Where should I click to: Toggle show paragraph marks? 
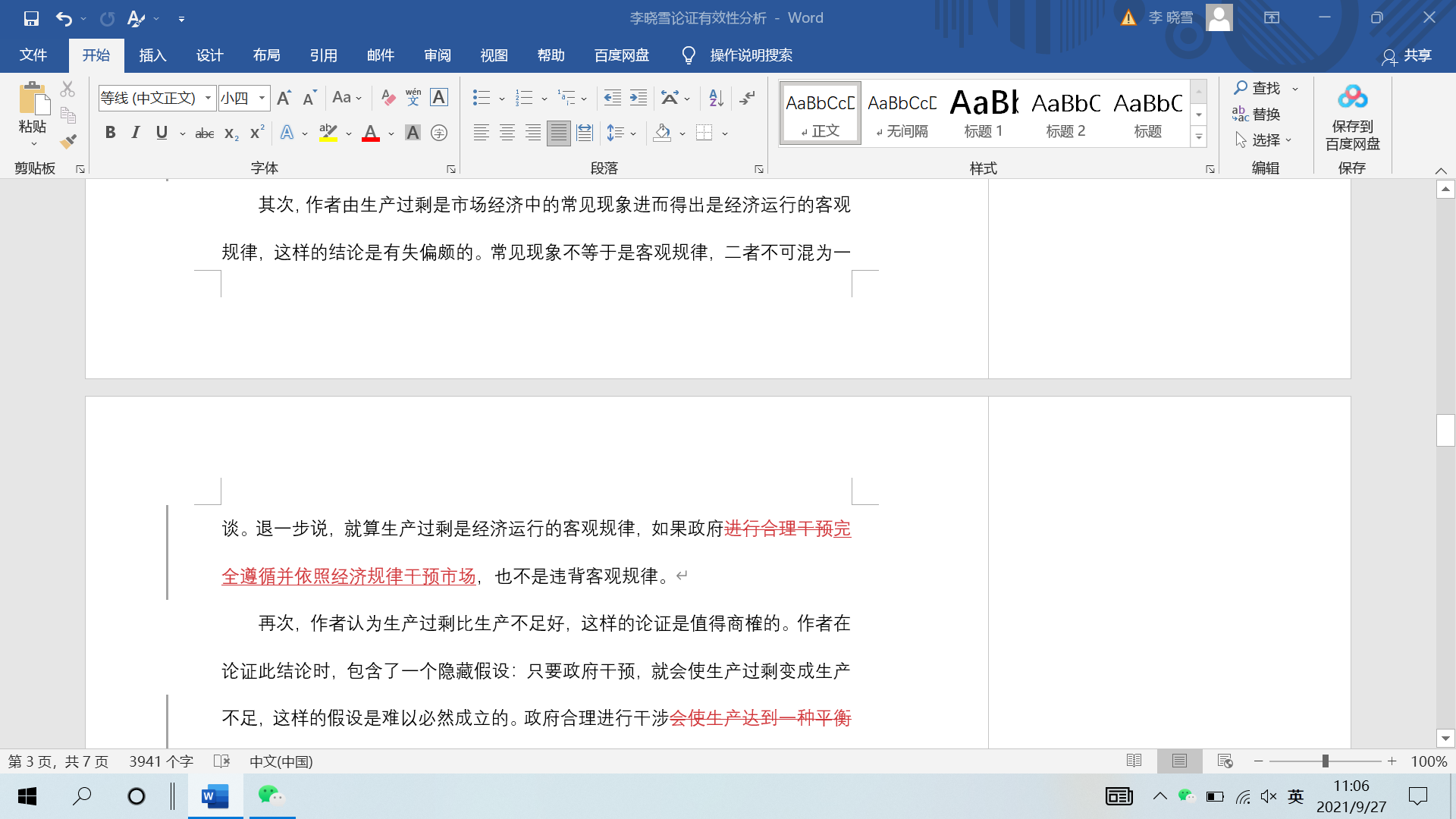748,98
